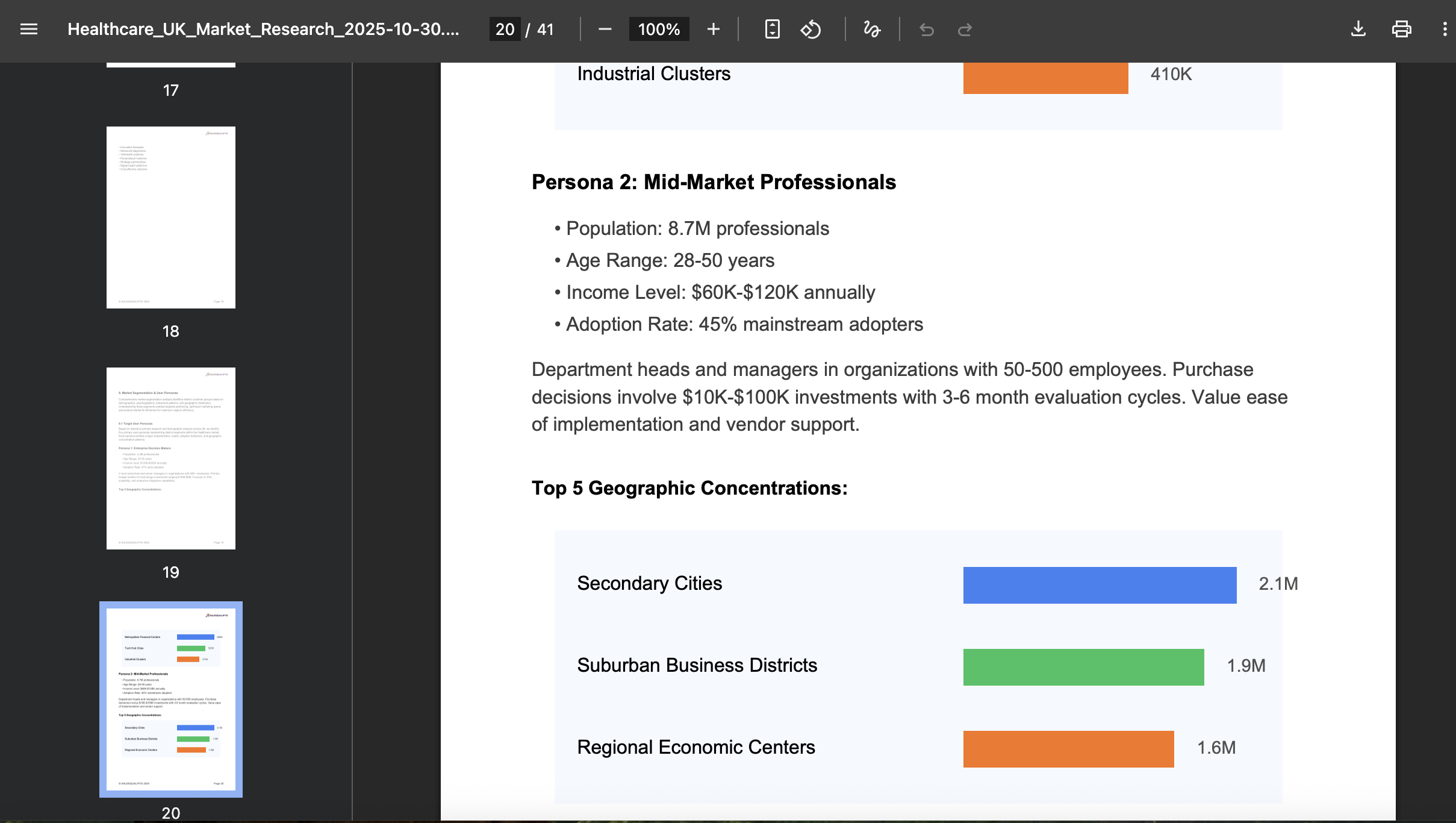
Task: Click the zoom out minus button
Action: 605,29
